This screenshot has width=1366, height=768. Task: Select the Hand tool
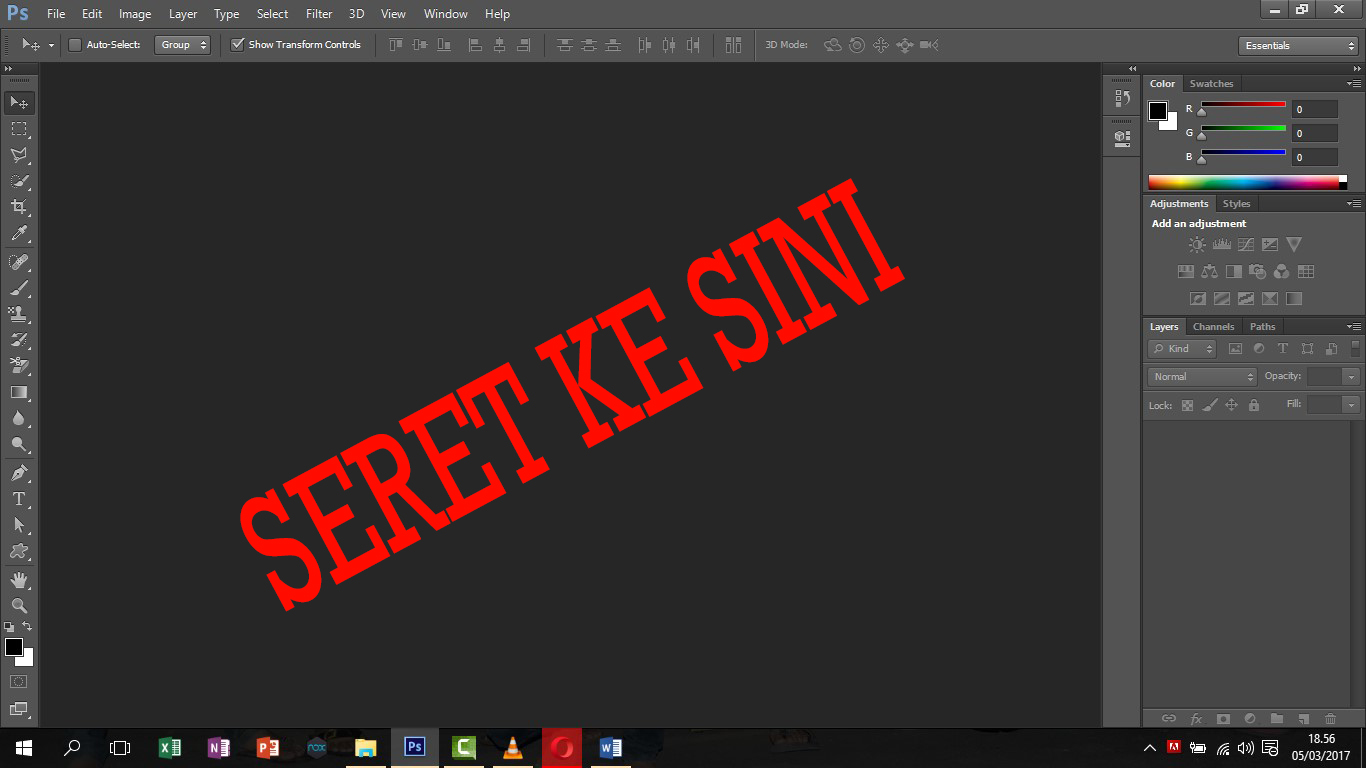(19, 580)
